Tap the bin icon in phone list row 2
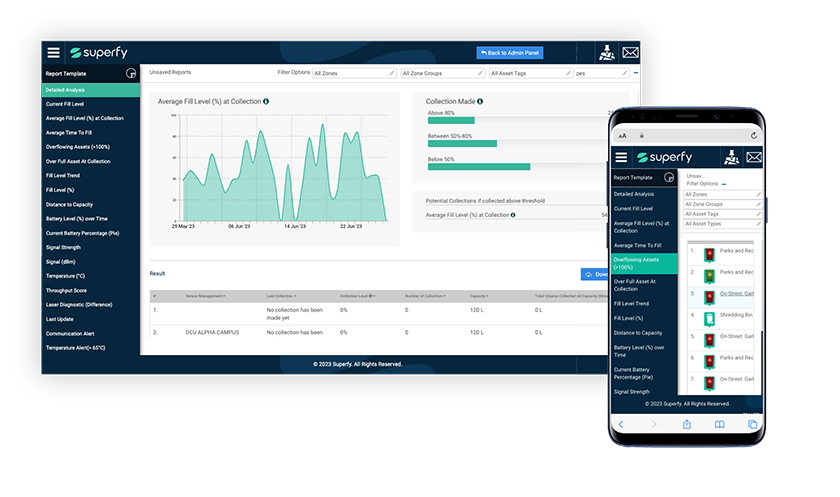The height and width of the screenshot is (497, 840). coord(709,276)
